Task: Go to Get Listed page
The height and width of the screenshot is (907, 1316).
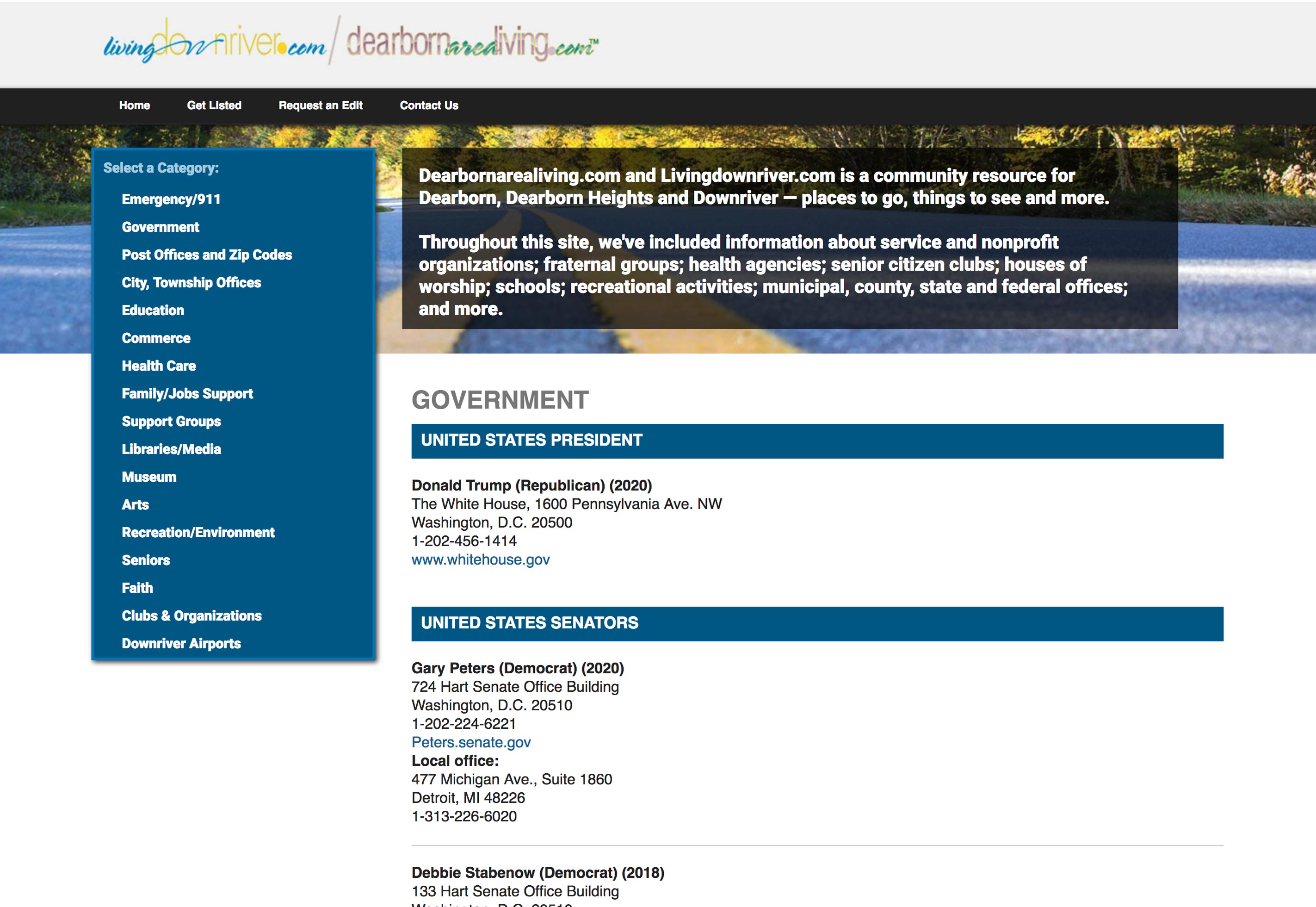Action: point(214,106)
